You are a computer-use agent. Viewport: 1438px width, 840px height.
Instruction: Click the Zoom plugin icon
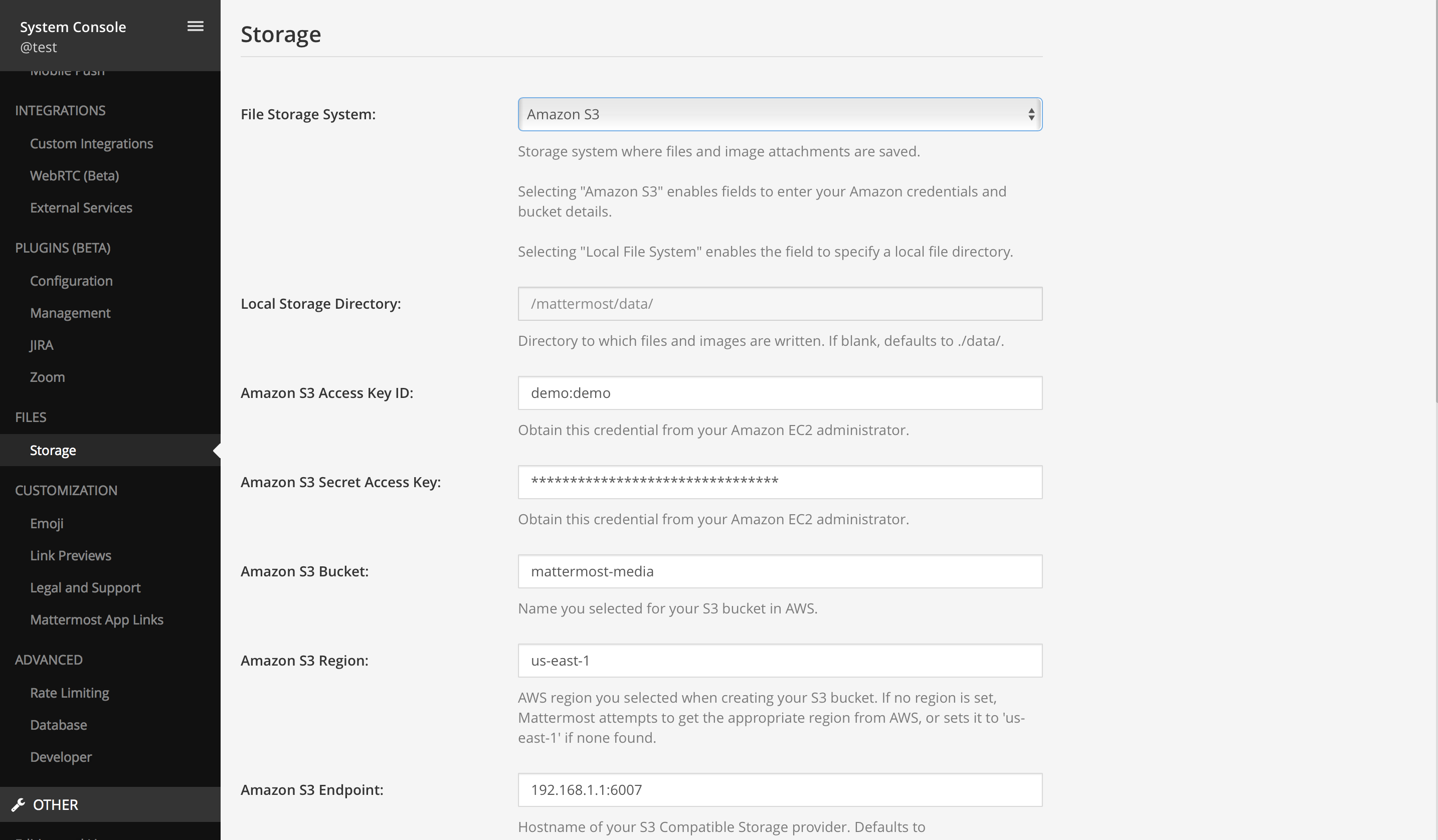coord(47,376)
